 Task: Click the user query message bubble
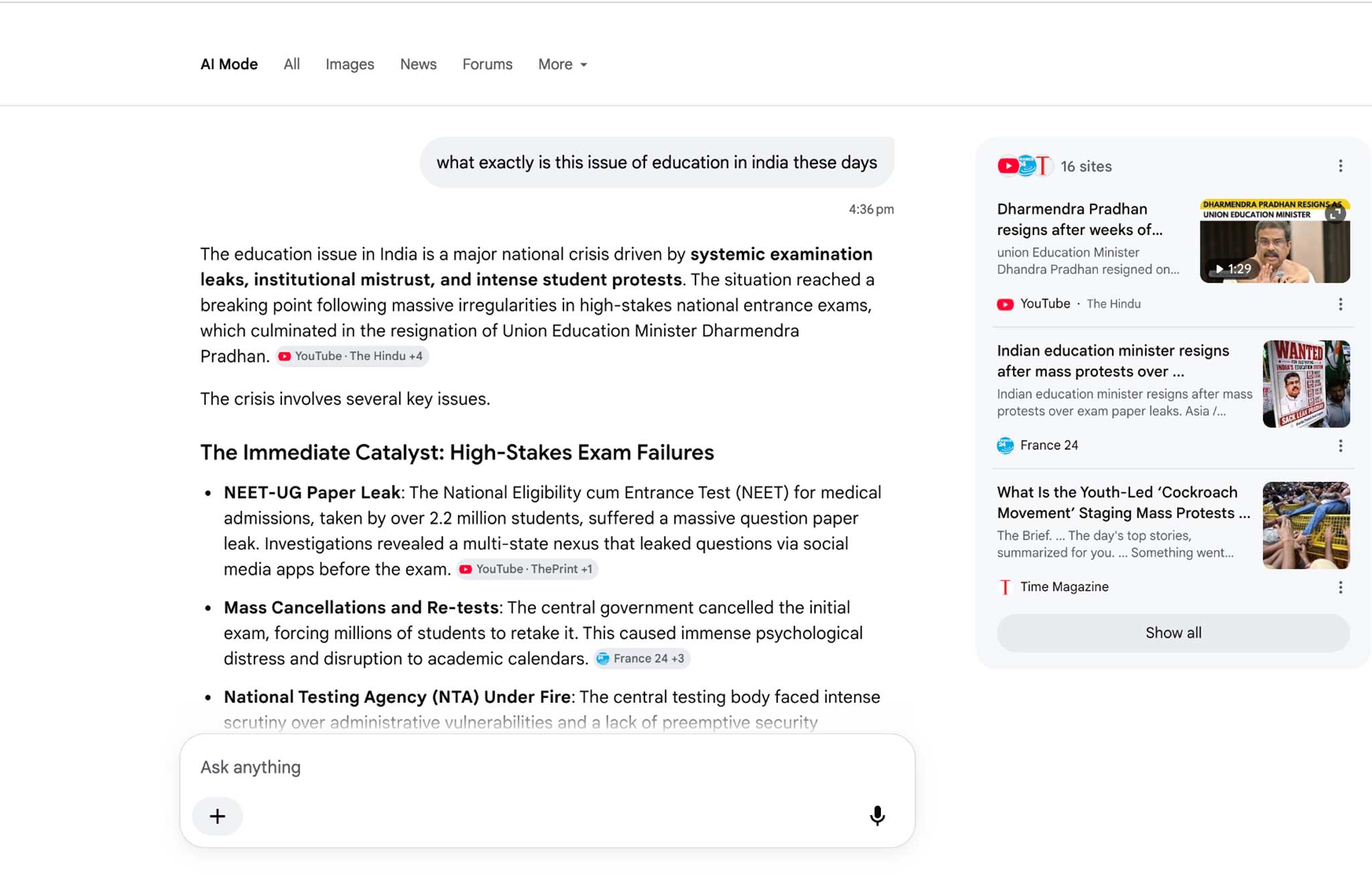point(657,163)
